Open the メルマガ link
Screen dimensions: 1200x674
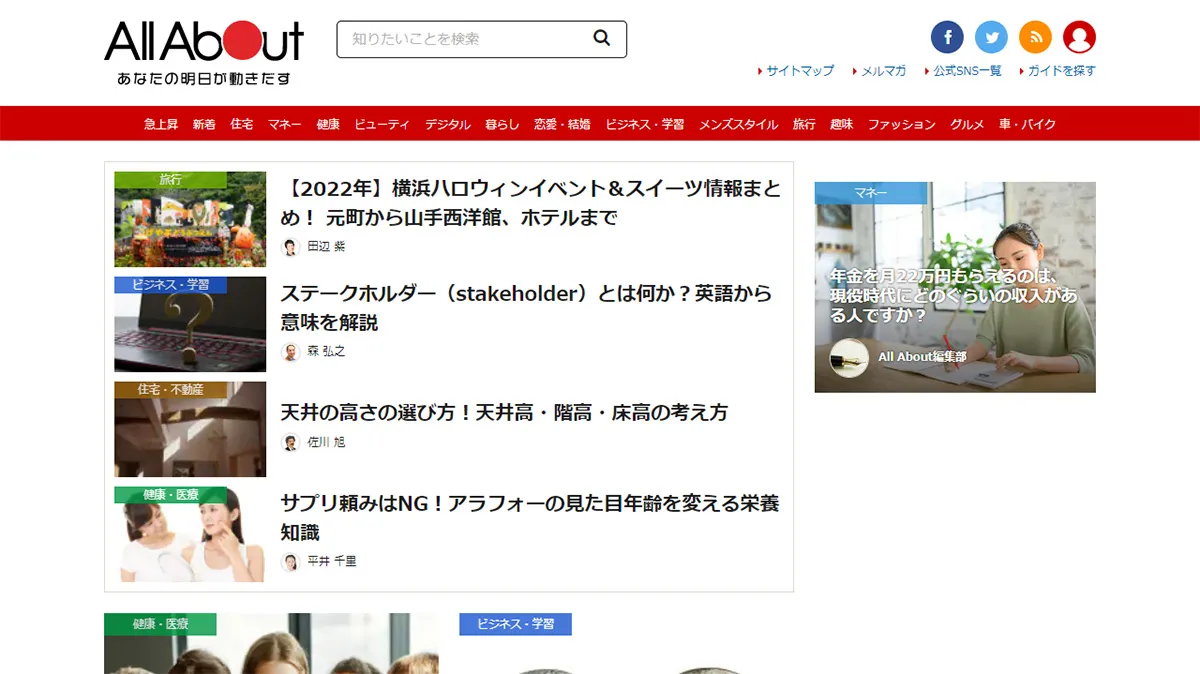(883, 71)
